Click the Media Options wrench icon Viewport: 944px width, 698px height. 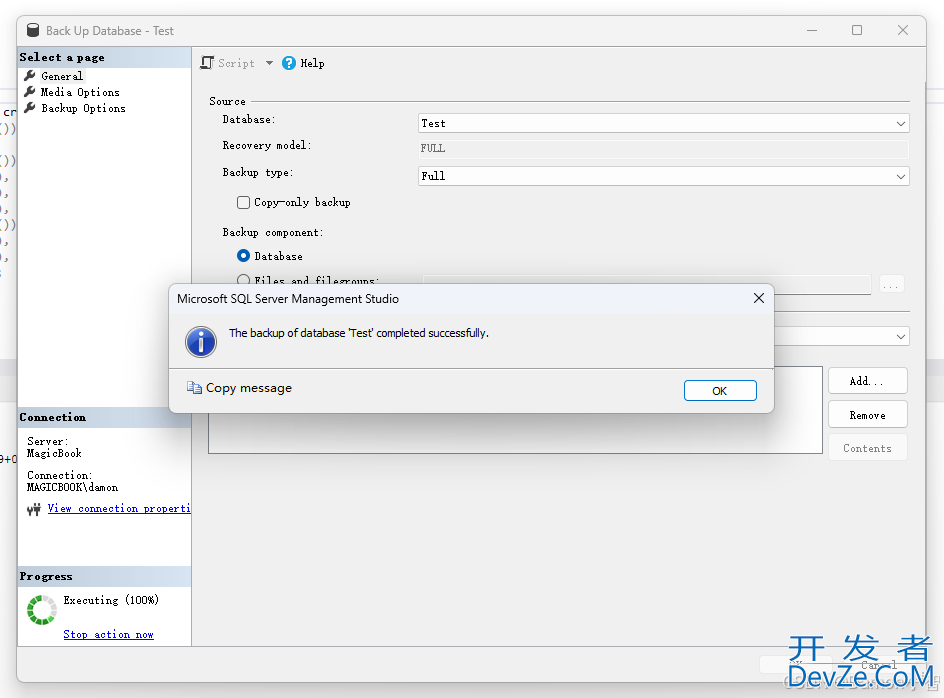pos(30,92)
